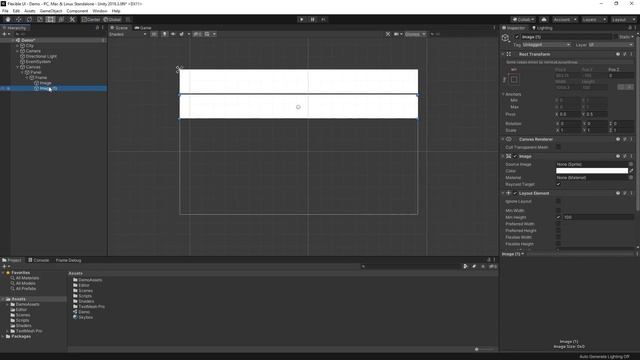Select first Image object in Hierarchy
This screenshot has height=360, width=640.
[45, 83]
